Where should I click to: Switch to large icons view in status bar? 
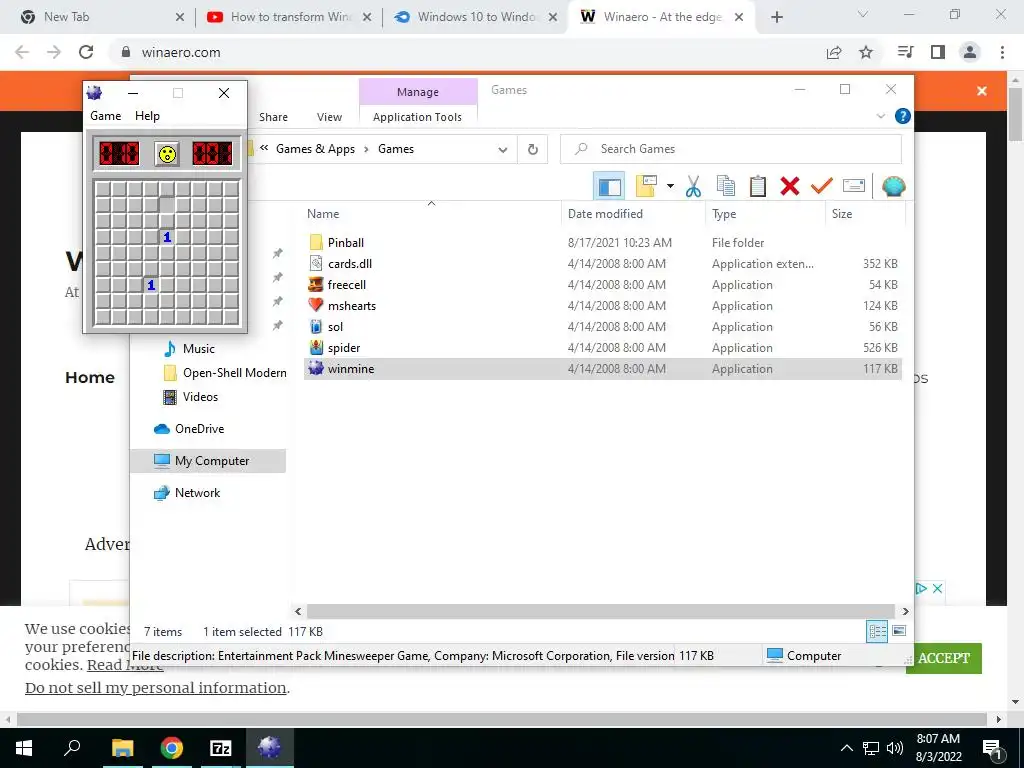pos(899,632)
